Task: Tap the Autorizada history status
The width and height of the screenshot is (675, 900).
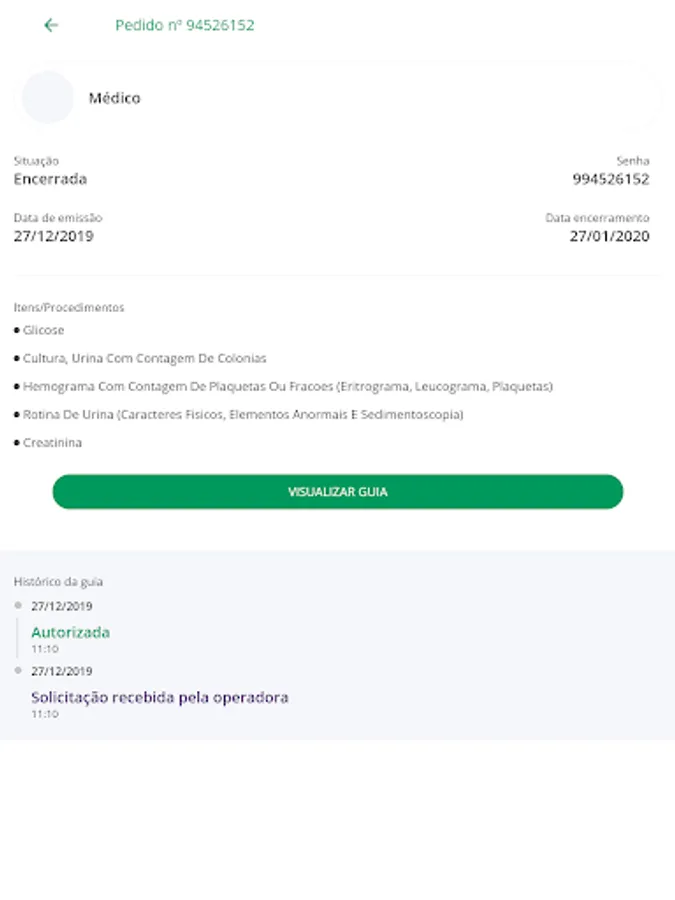Action: tap(71, 633)
